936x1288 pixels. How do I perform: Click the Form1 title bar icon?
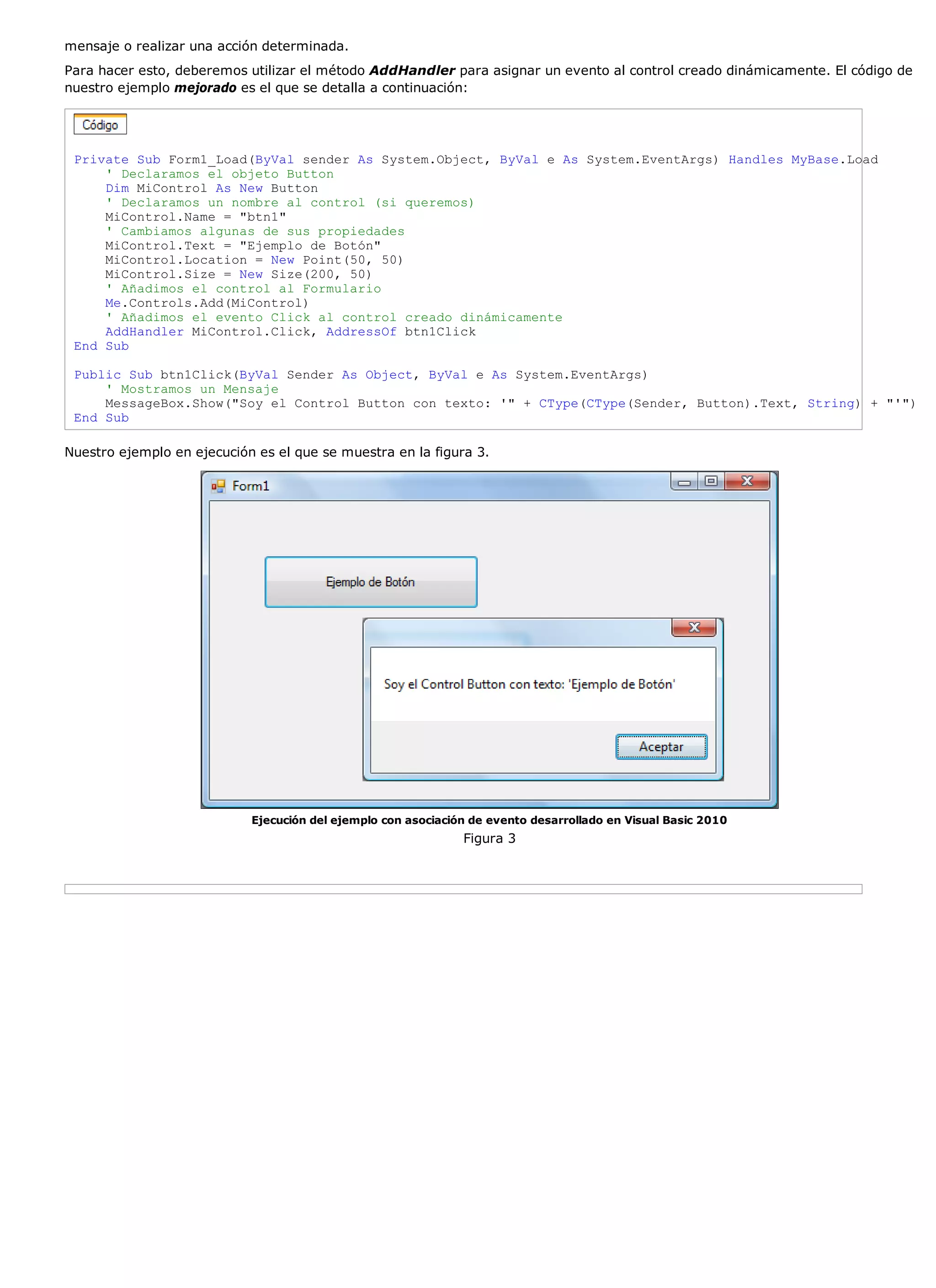tap(218, 486)
